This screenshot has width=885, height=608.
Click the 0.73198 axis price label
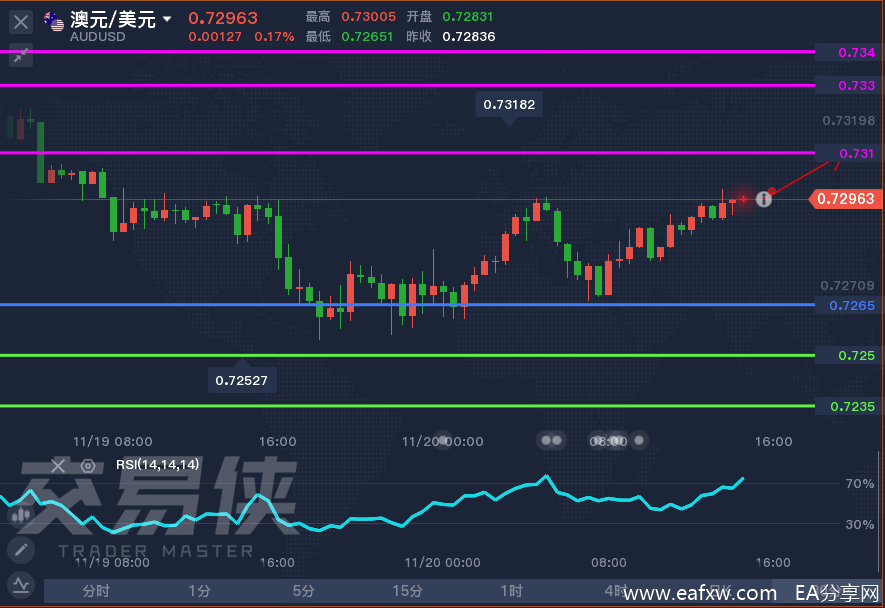pyautogui.click(x=848, y=121)
